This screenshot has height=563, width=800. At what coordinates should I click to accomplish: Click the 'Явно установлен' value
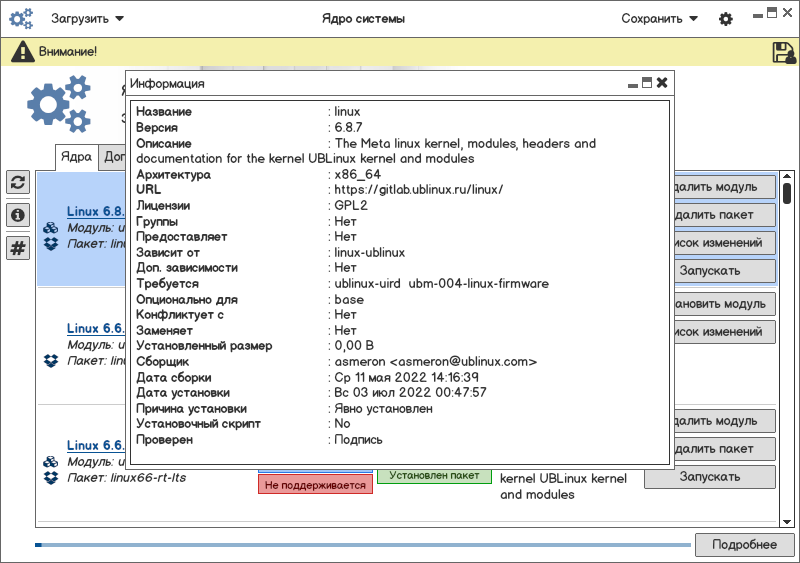click(383, 409)
